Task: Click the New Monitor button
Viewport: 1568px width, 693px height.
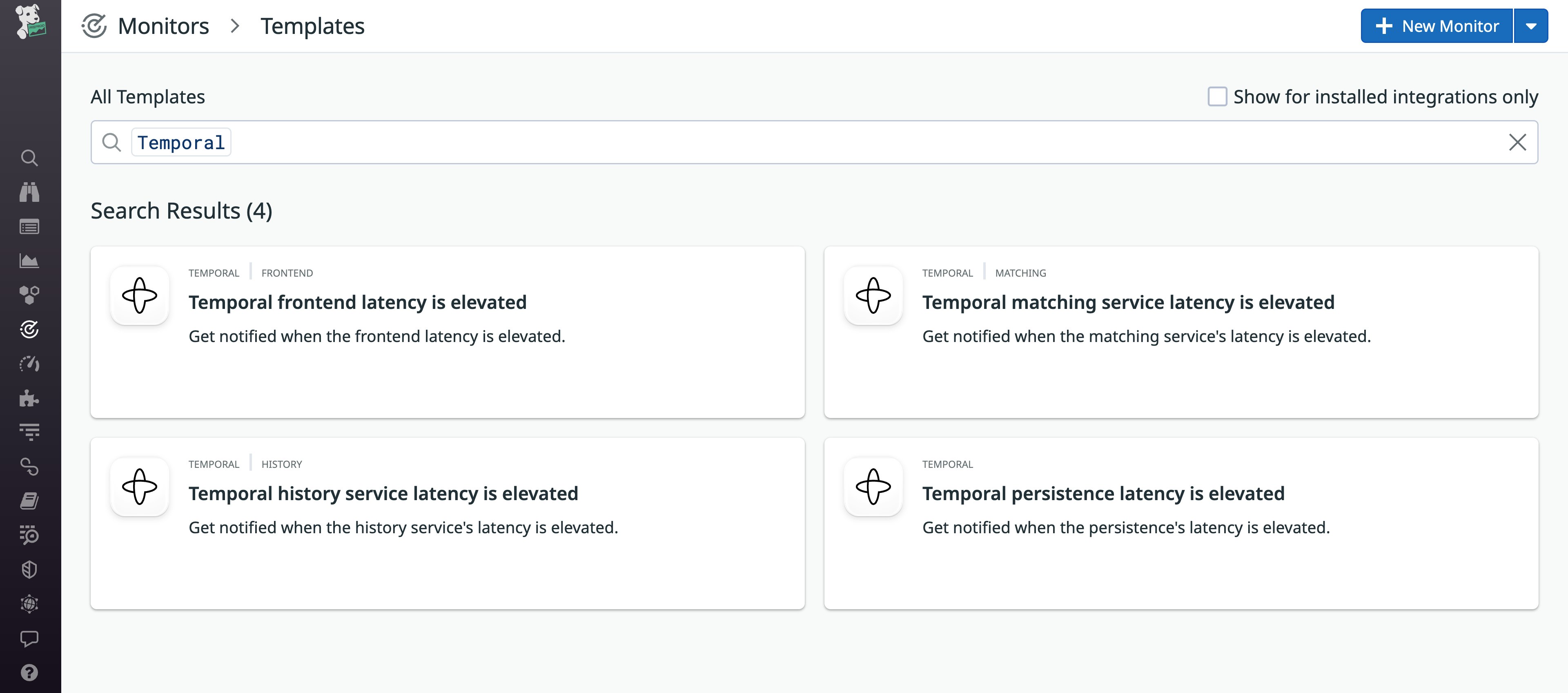Action: point(1437,26)
